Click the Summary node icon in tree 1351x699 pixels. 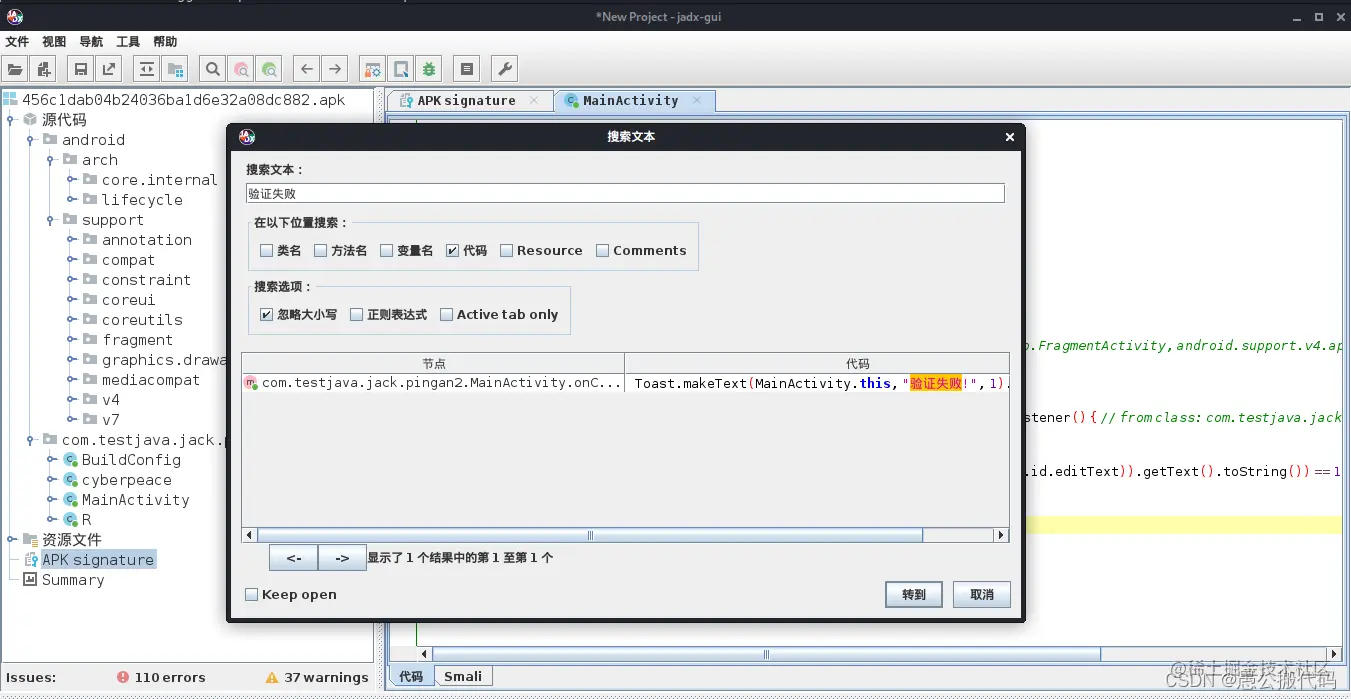tap(30, 580)
